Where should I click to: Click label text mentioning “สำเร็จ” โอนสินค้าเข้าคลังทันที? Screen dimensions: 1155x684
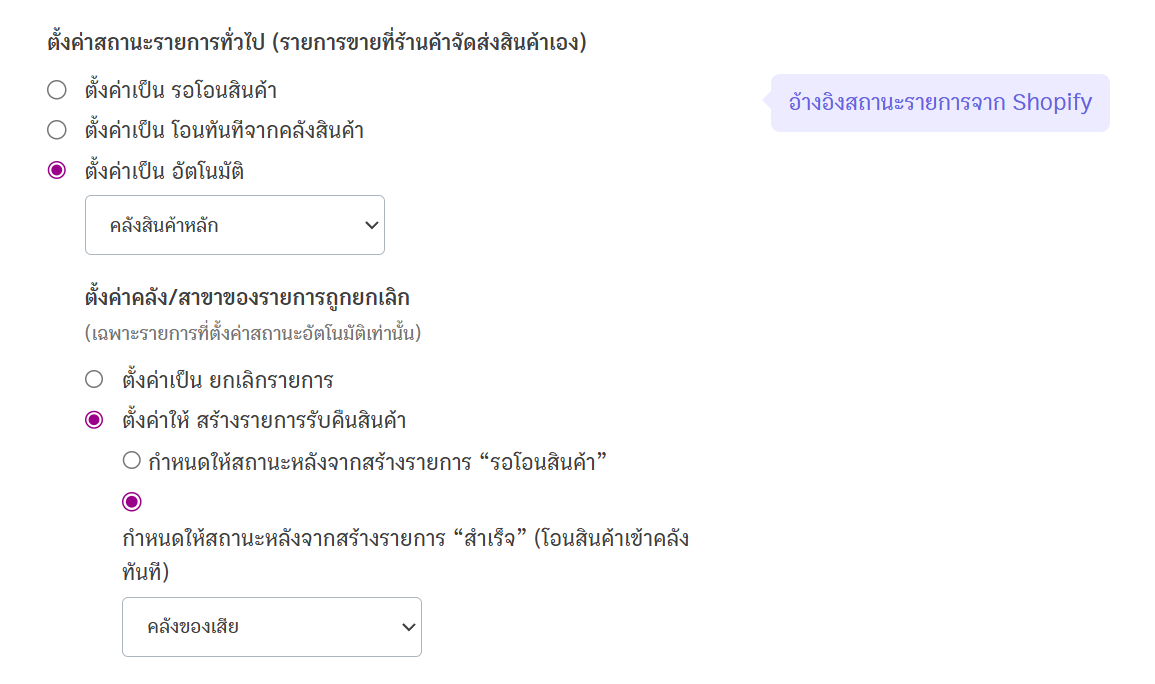[x=405, y=540]
